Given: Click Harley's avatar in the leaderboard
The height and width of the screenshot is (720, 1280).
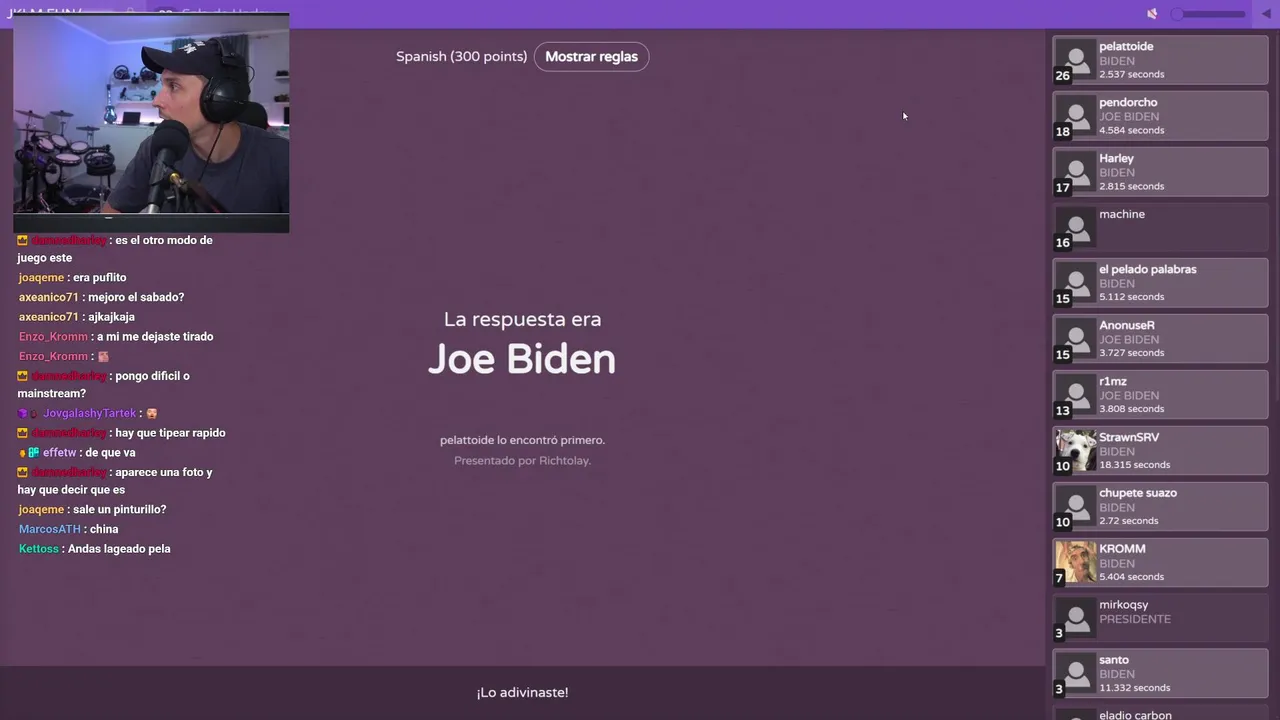Looking at the screenshot, I should coord(1076,172).
